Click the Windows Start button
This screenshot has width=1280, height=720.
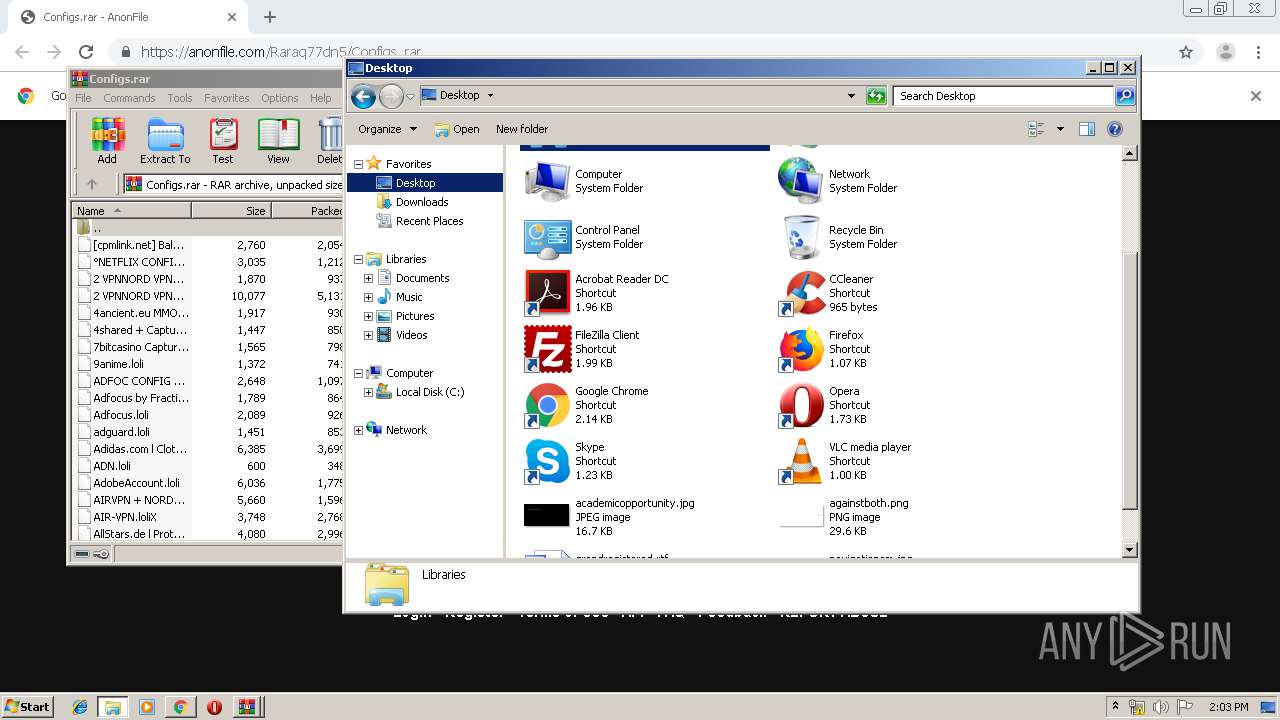coord(28,707)
